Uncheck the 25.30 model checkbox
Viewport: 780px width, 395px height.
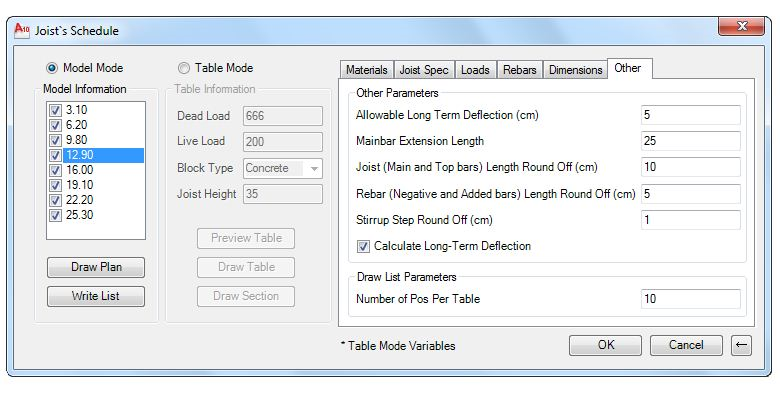[x=55, y=215]
